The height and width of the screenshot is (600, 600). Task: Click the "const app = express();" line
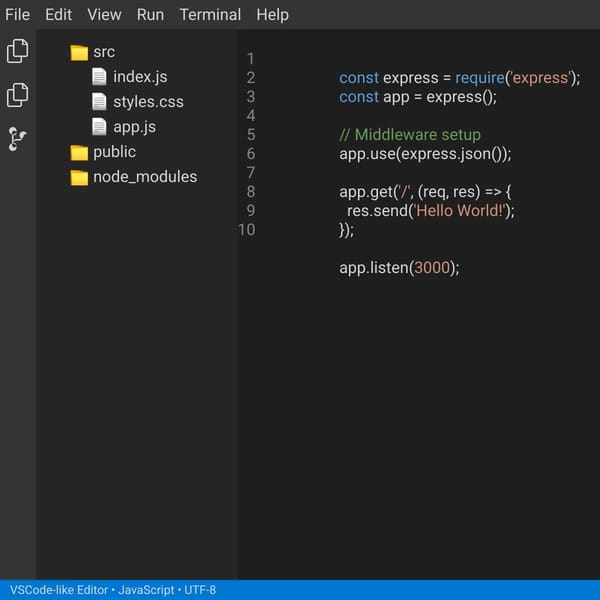click(x=418, y=97)
